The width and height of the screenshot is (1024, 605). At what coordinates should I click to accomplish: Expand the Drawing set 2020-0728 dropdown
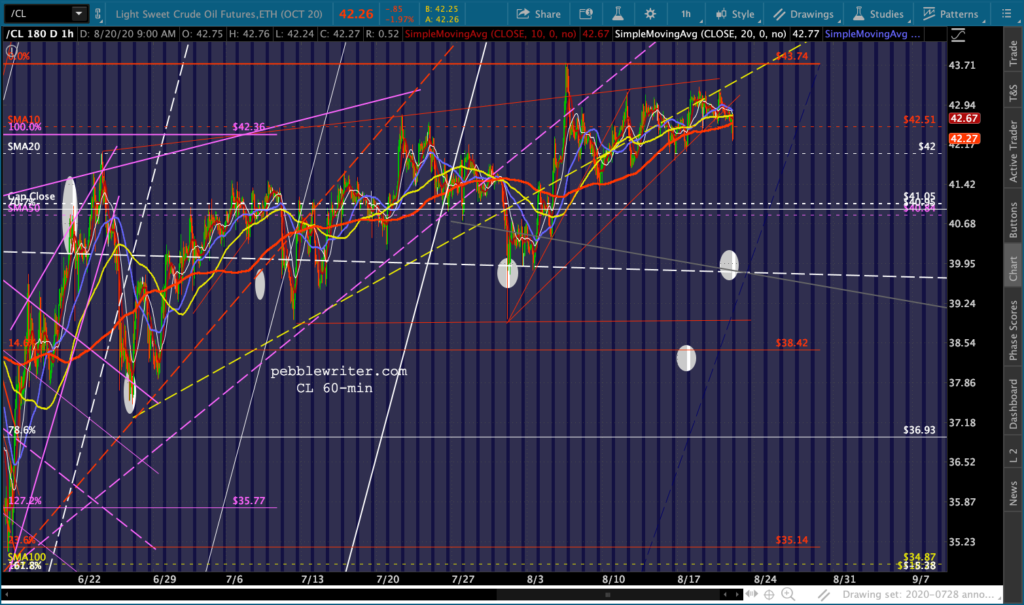[x=920, y=595]
